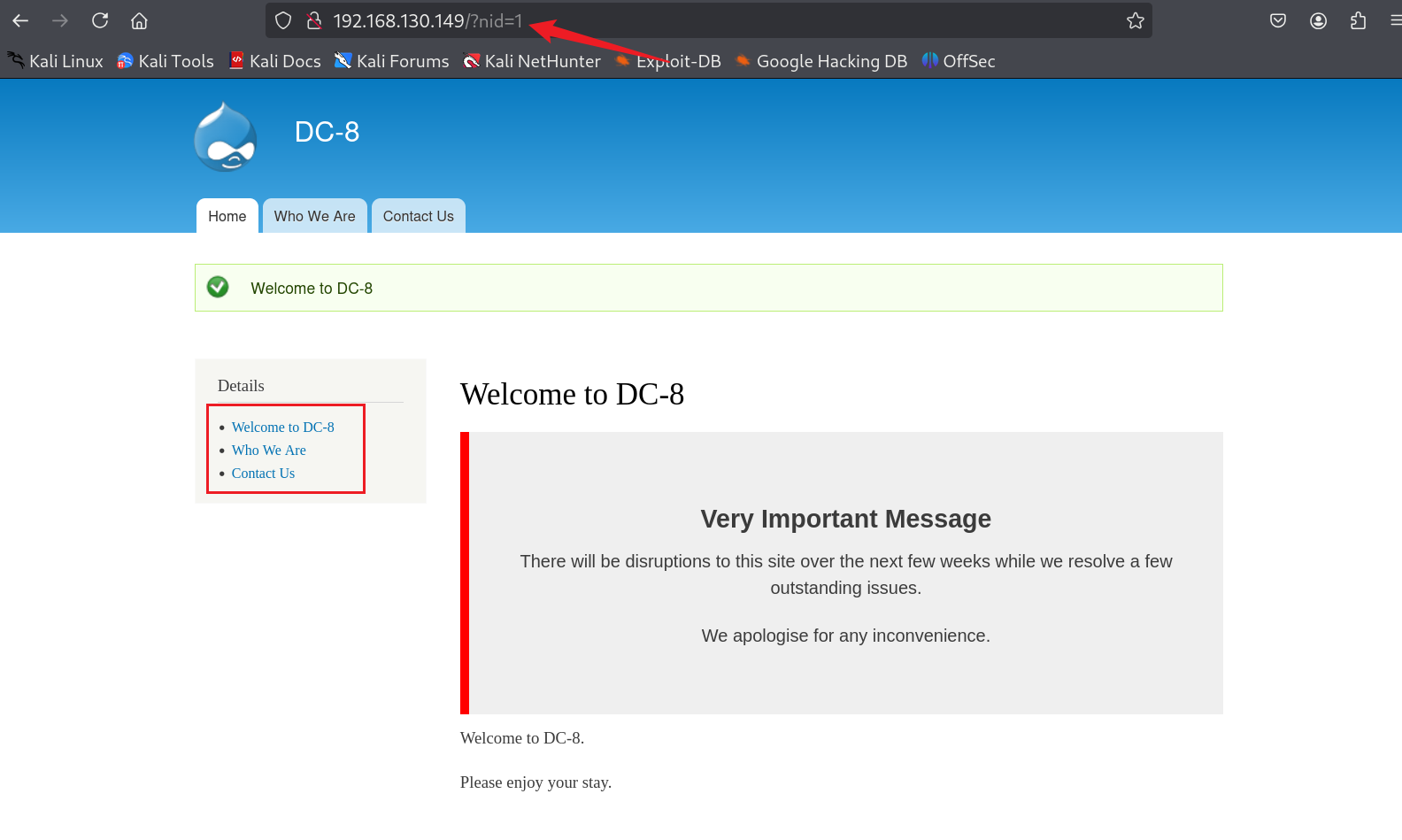
Task: Follow the Contact Us link under Details
Action: (263, 474)
